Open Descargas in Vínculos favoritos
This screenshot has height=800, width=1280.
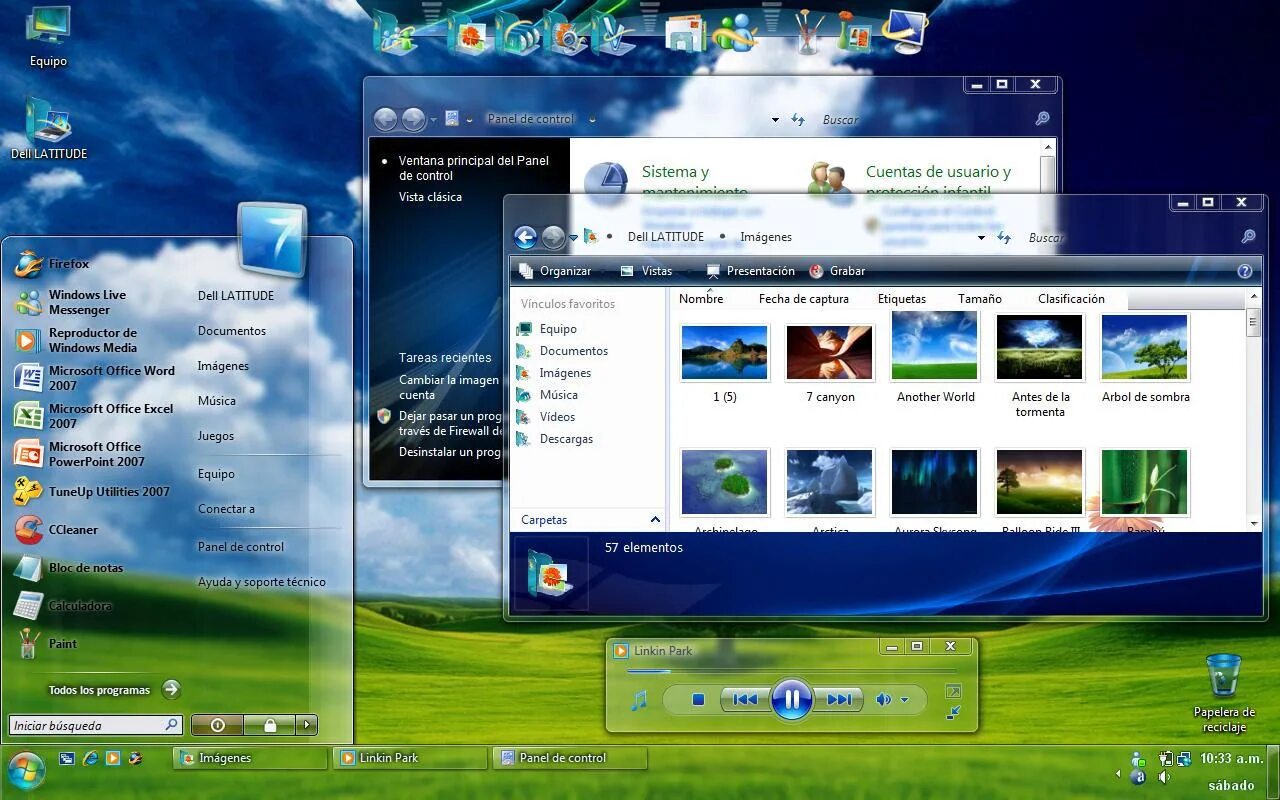pyautogui.click(x=555, y=439)
